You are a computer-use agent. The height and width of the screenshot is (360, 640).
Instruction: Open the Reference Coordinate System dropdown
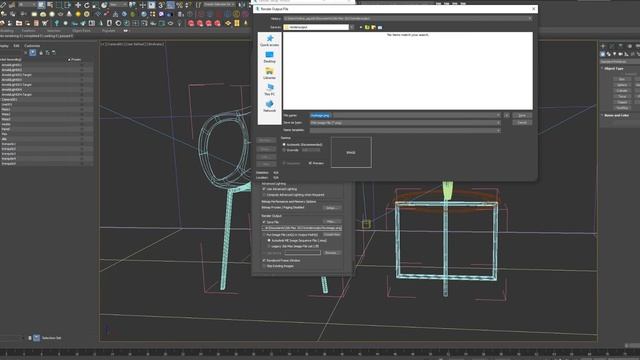tap(118, 5)
